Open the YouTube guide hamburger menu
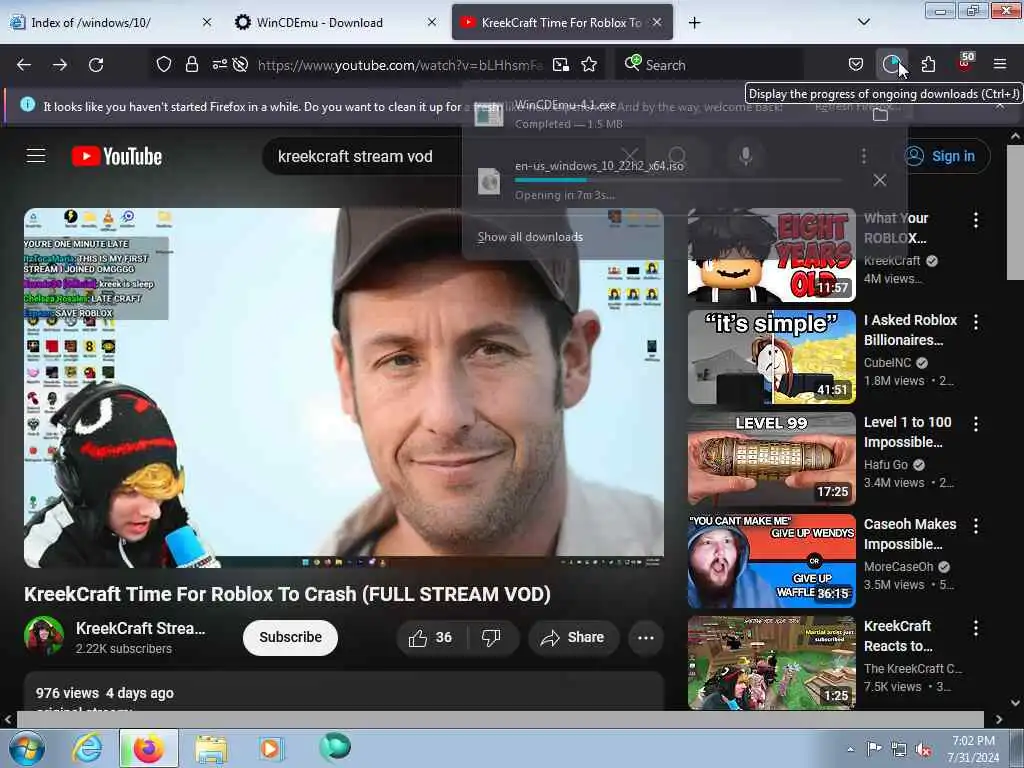Screen dimensions: 1024x768 (x=36, y=156)
